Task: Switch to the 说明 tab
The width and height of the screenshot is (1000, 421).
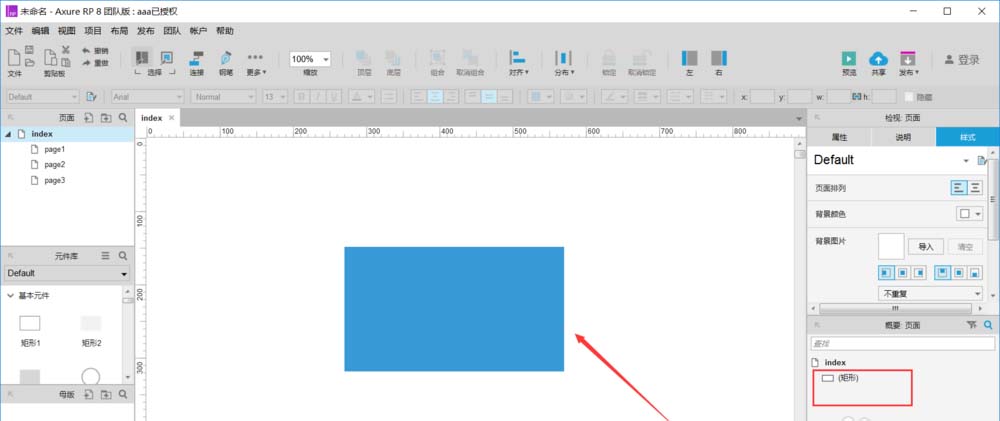Action: pos(903,137)
